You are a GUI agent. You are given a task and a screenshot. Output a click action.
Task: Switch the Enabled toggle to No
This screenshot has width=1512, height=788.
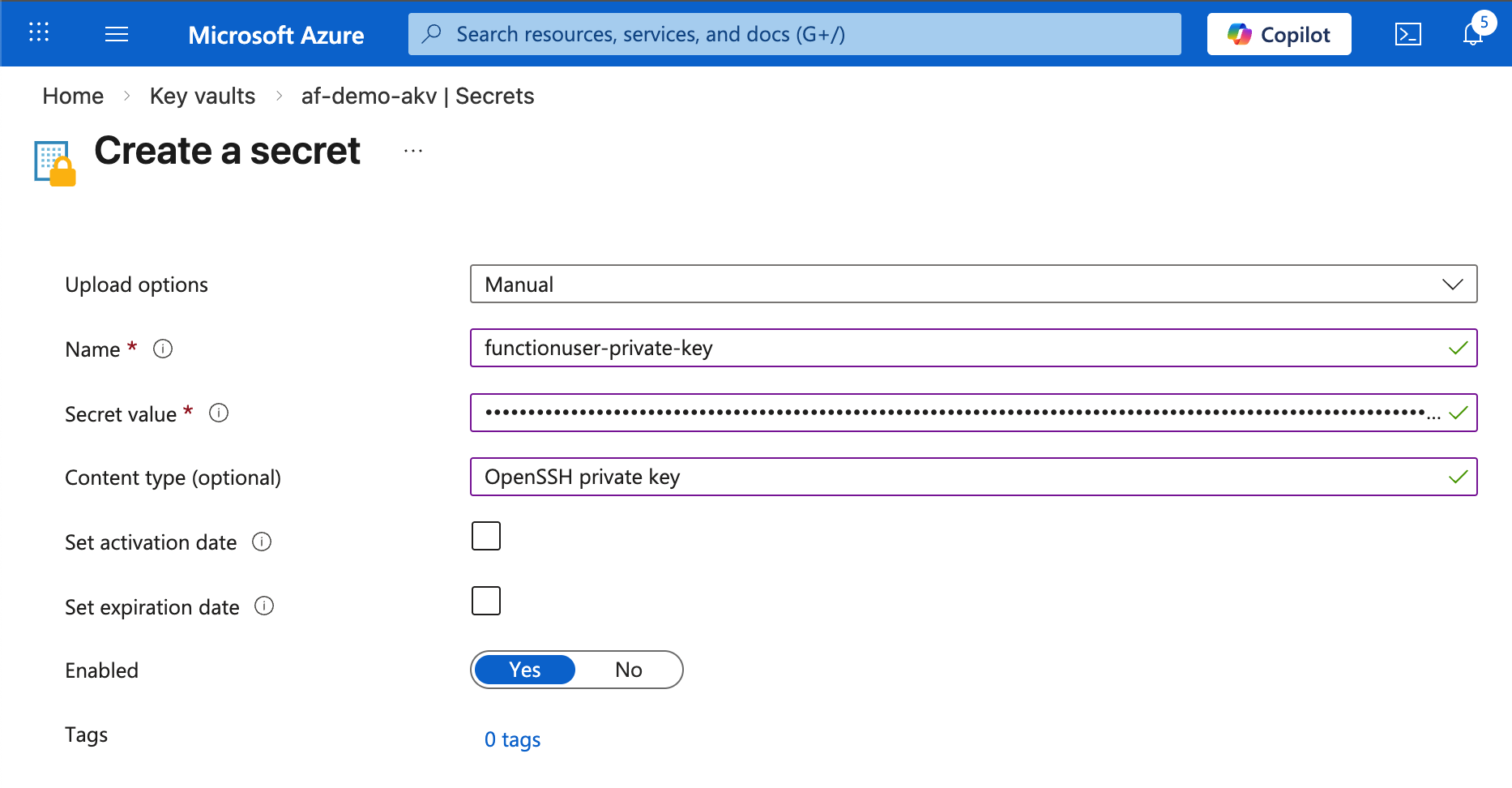pos(628,670)
